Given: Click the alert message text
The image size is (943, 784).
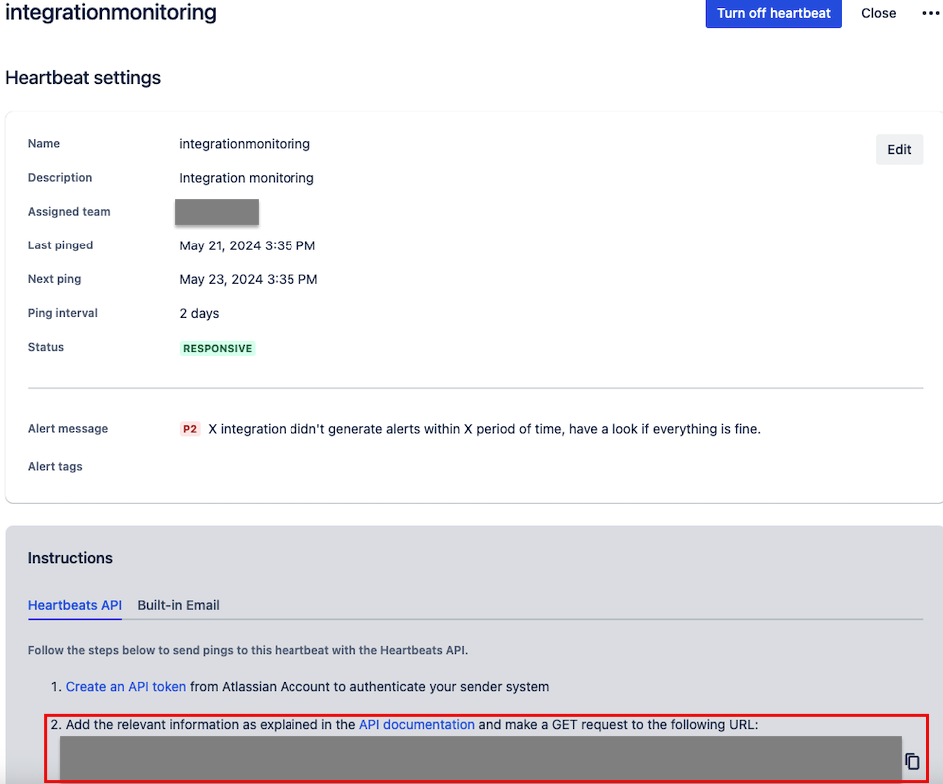Looking at the screenshot, I should click(x=484, y=429).
